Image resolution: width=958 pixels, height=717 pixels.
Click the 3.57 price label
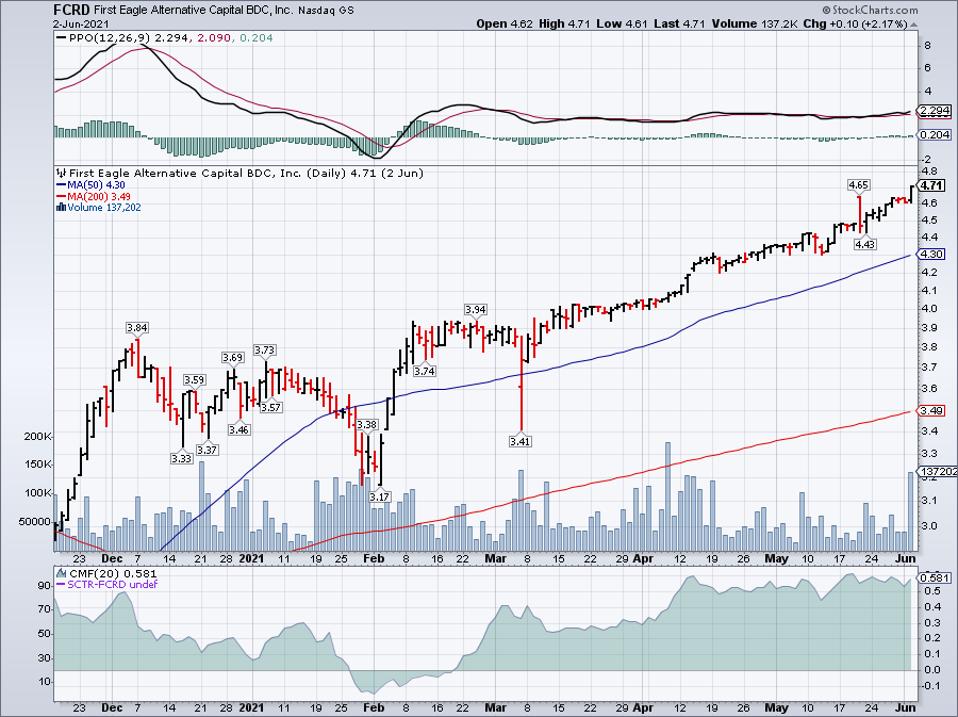(271, 407)
